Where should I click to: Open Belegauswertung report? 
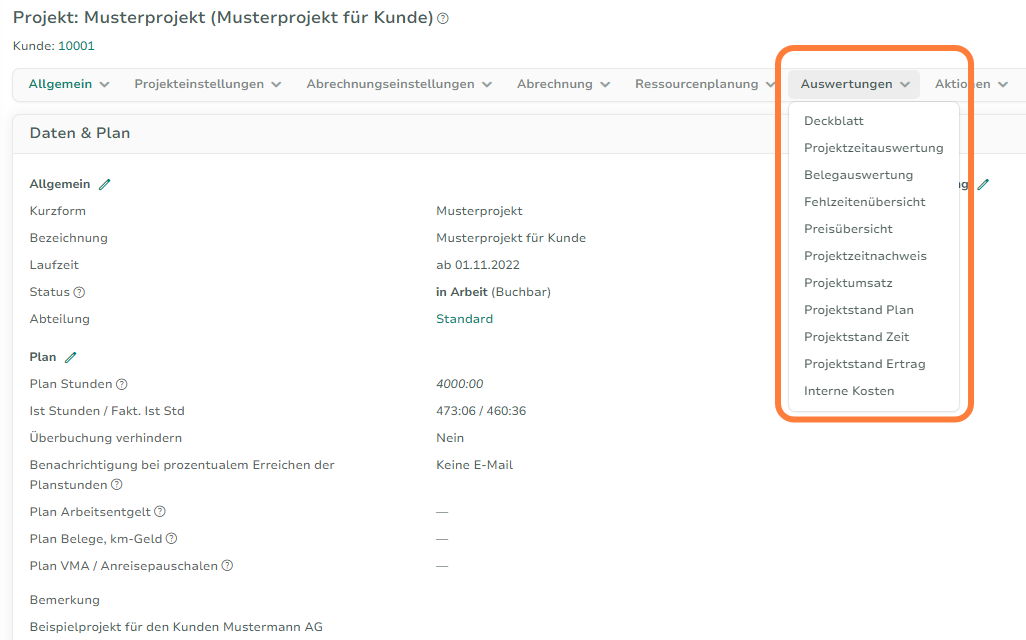pyautogui.click(x=858, y=175)
